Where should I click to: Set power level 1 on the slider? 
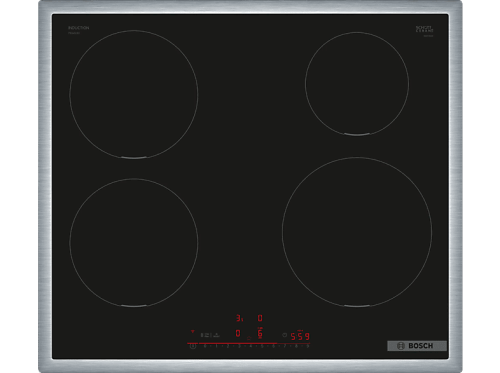point(216,346)
